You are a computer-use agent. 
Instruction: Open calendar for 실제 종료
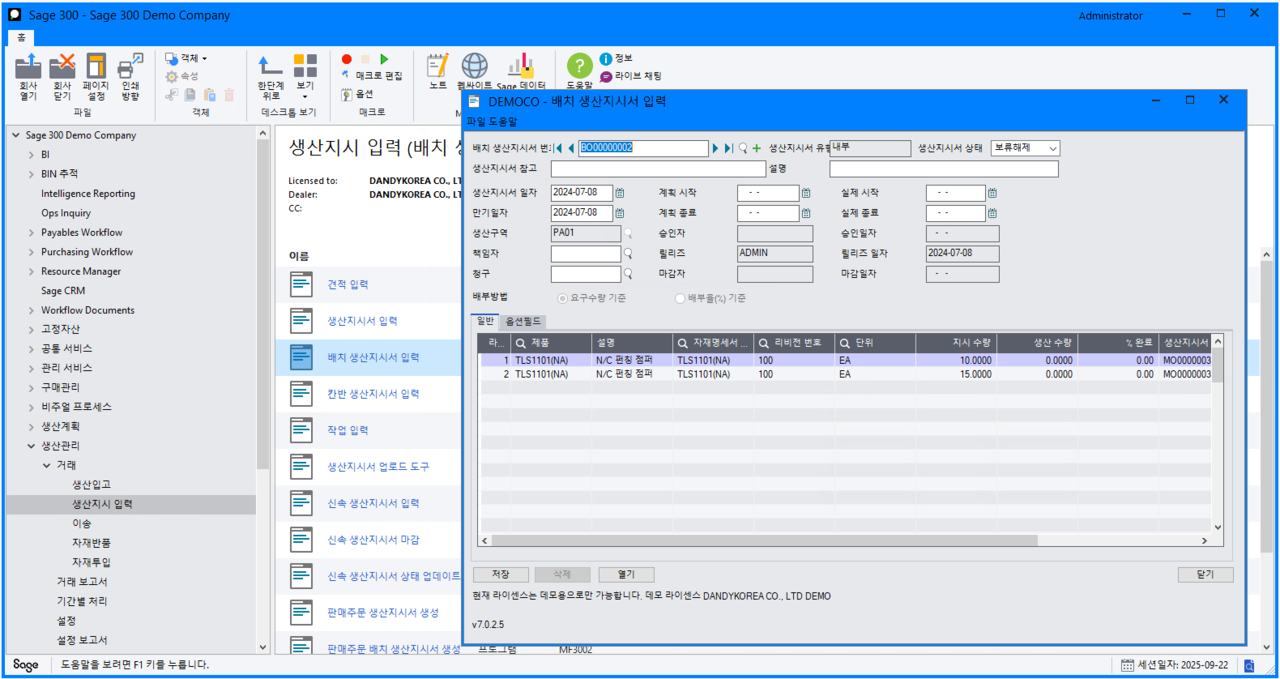click(992, 213)
